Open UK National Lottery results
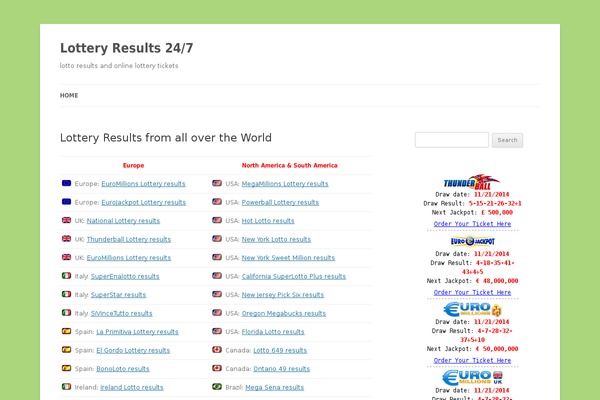 click(123, 220)
